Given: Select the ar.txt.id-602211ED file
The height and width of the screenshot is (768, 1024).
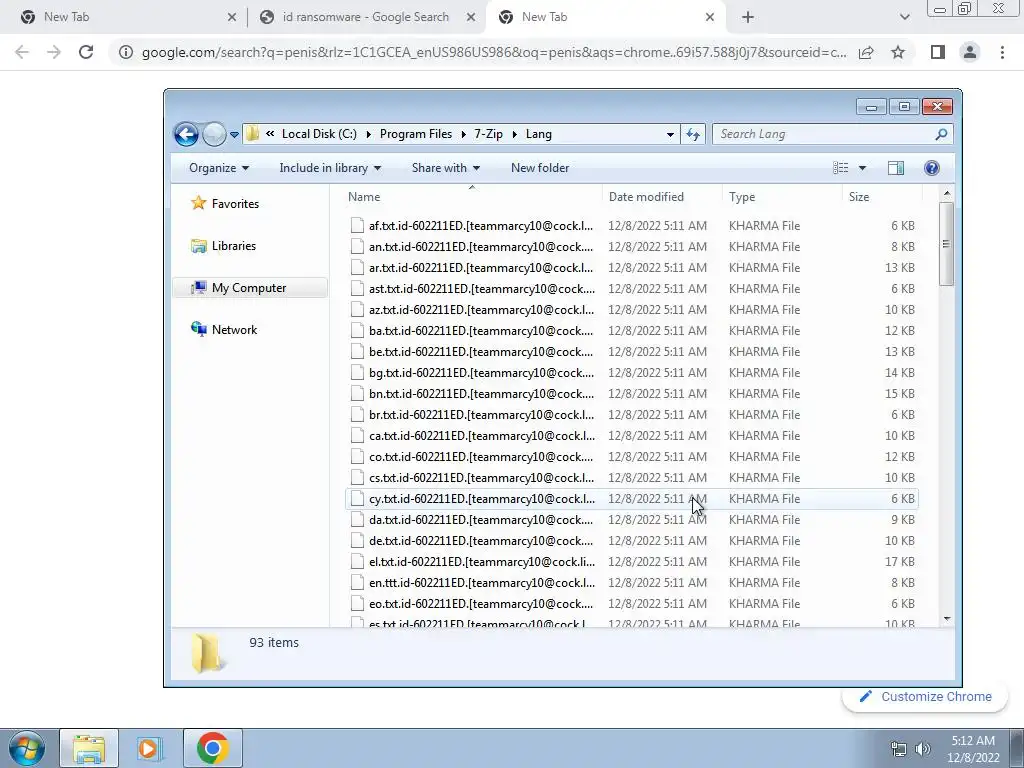Looking at the screenshot, I should point(632,268).
